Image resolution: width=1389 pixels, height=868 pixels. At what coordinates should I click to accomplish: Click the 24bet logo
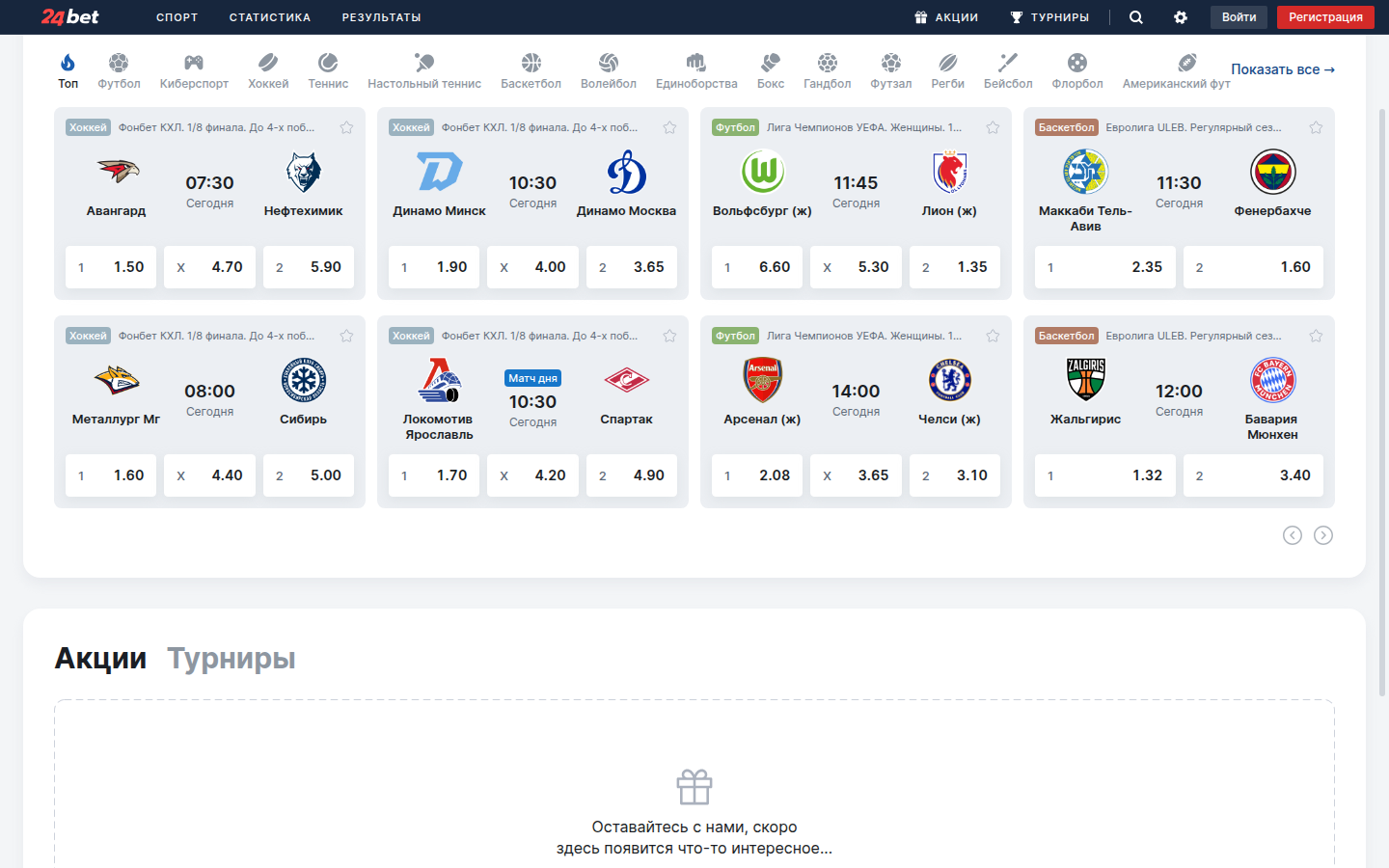point(70,17)
